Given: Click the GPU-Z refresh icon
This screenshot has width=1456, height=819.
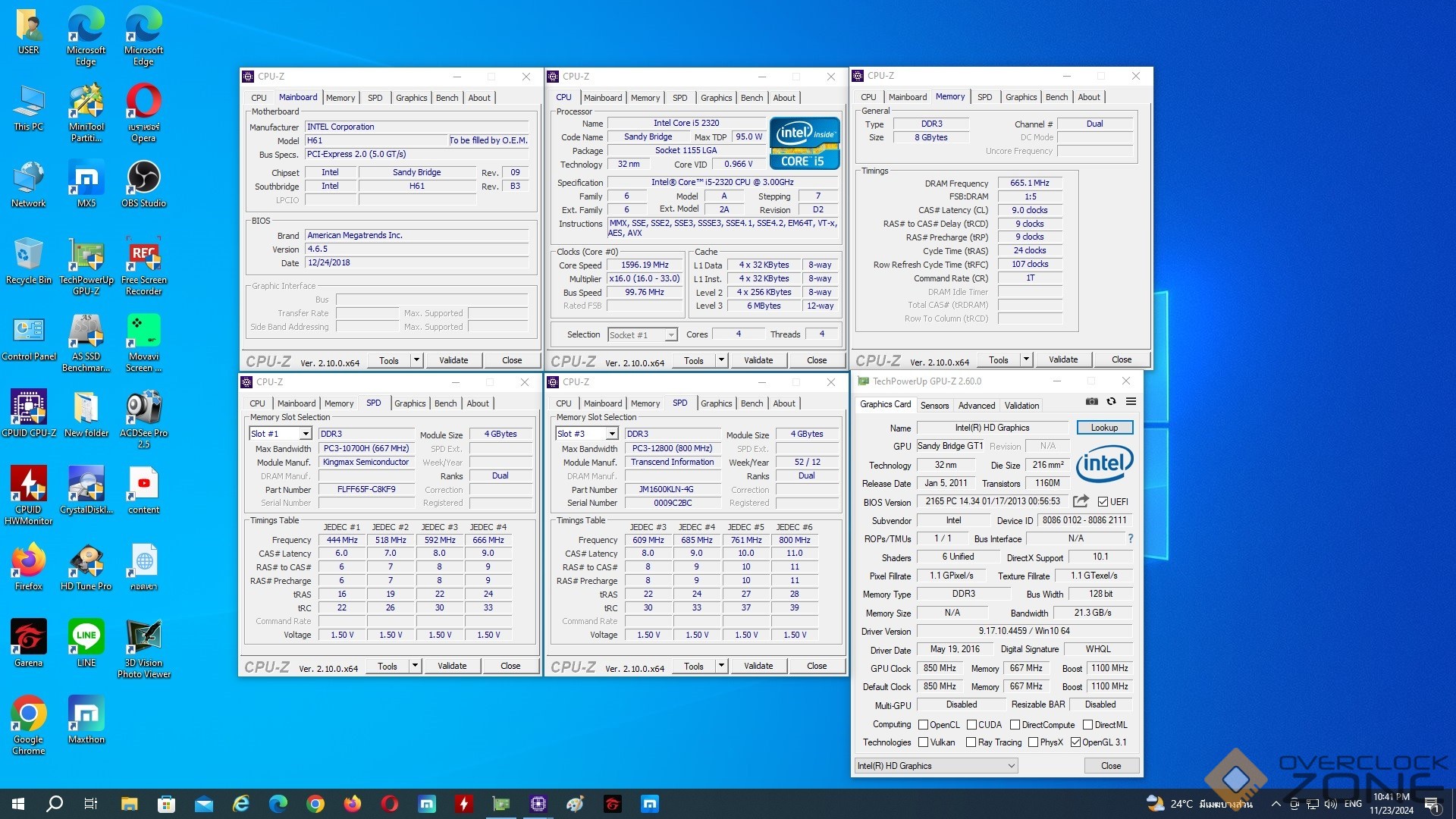Looking at the screenshot, I should [x=1111, y=401].
